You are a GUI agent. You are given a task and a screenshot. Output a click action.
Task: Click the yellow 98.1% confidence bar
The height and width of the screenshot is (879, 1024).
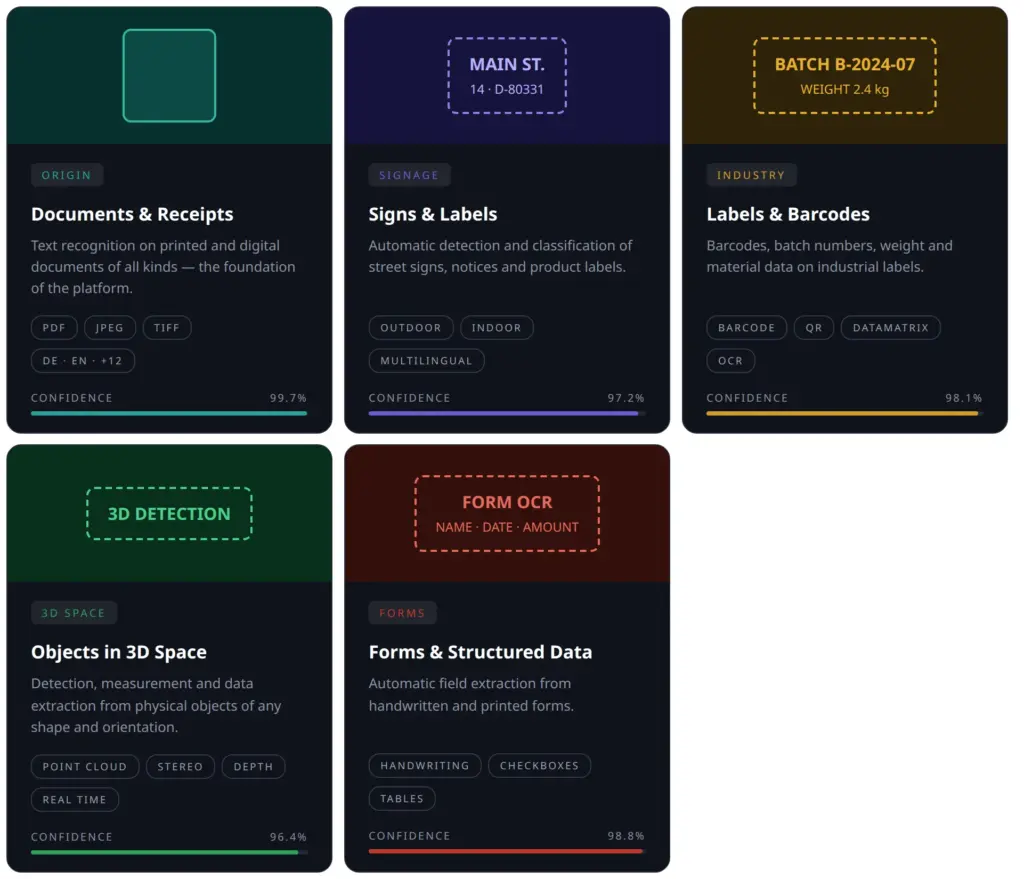(844, 413)
